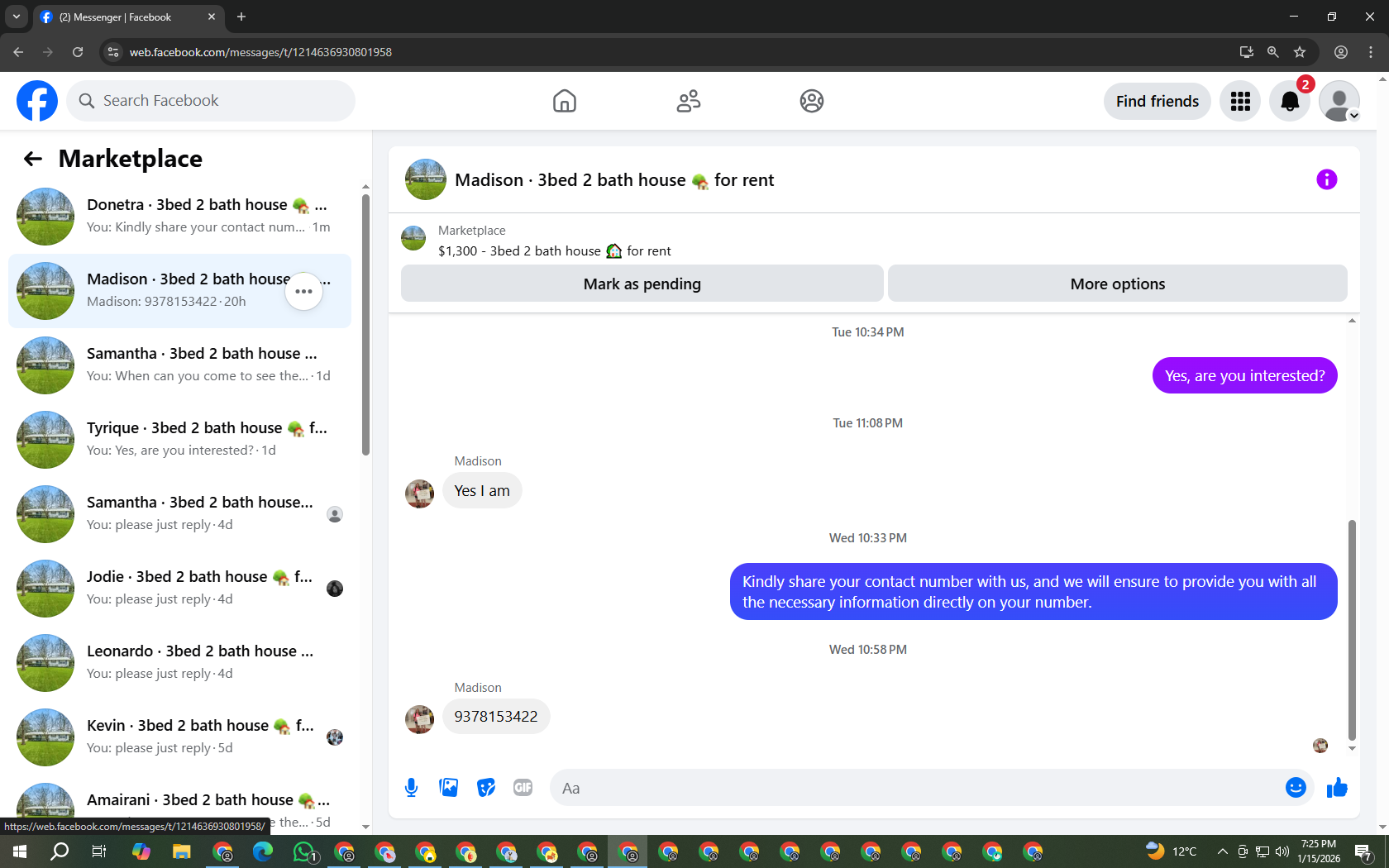Click the message bubble 9378153422
The height and width of the screenshot is (868, 1389).
point(496,717)
